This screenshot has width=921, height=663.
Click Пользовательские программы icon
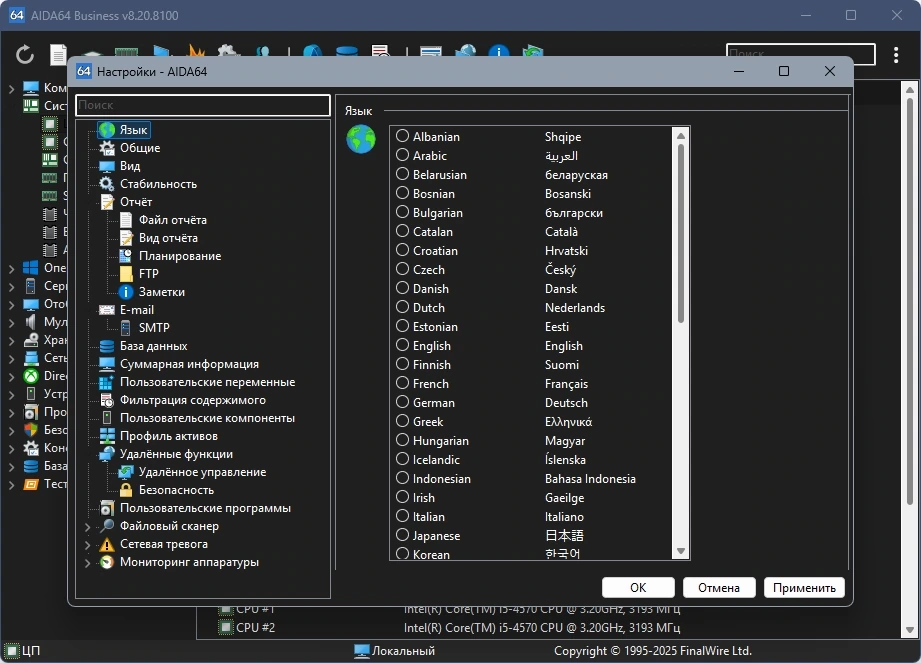[x=107, y=509]
